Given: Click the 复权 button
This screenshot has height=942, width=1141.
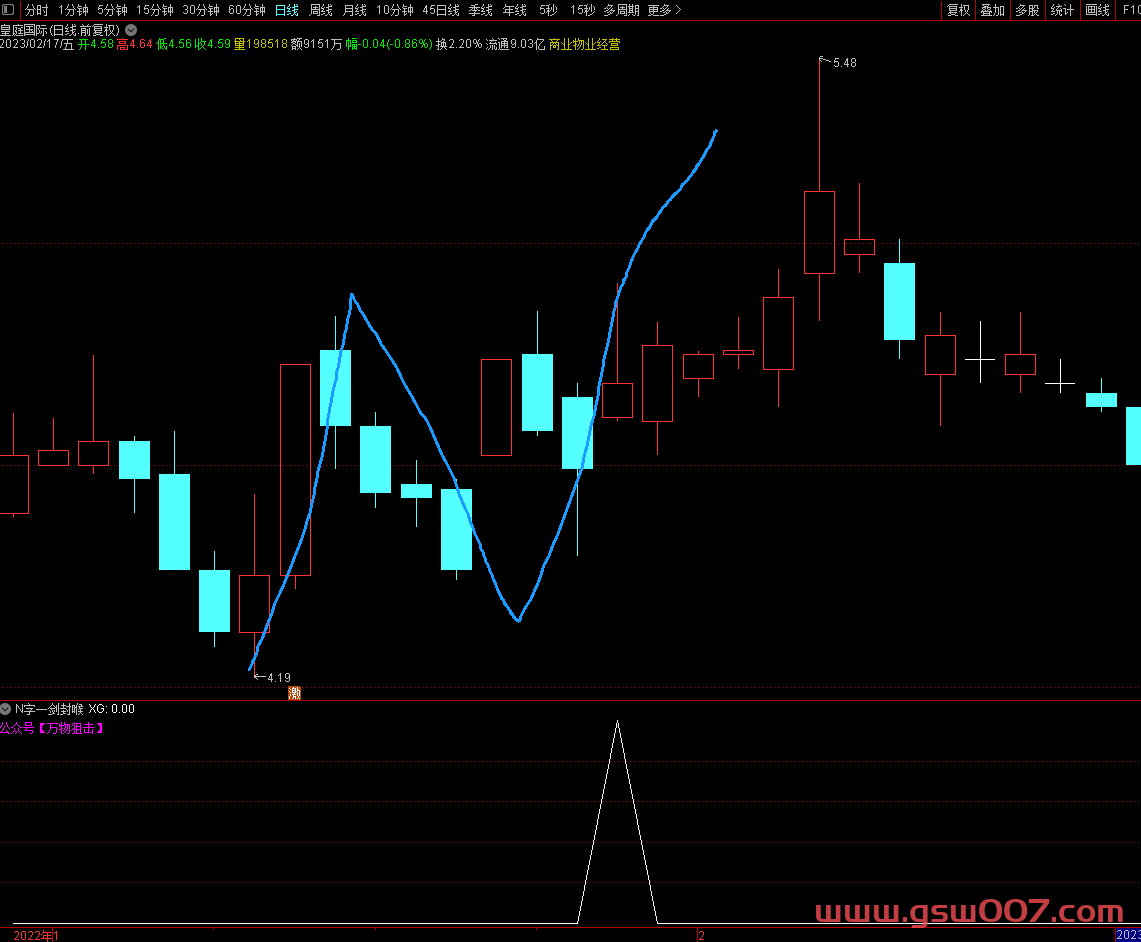Looking at the screenshot, I should pos(958,10).
